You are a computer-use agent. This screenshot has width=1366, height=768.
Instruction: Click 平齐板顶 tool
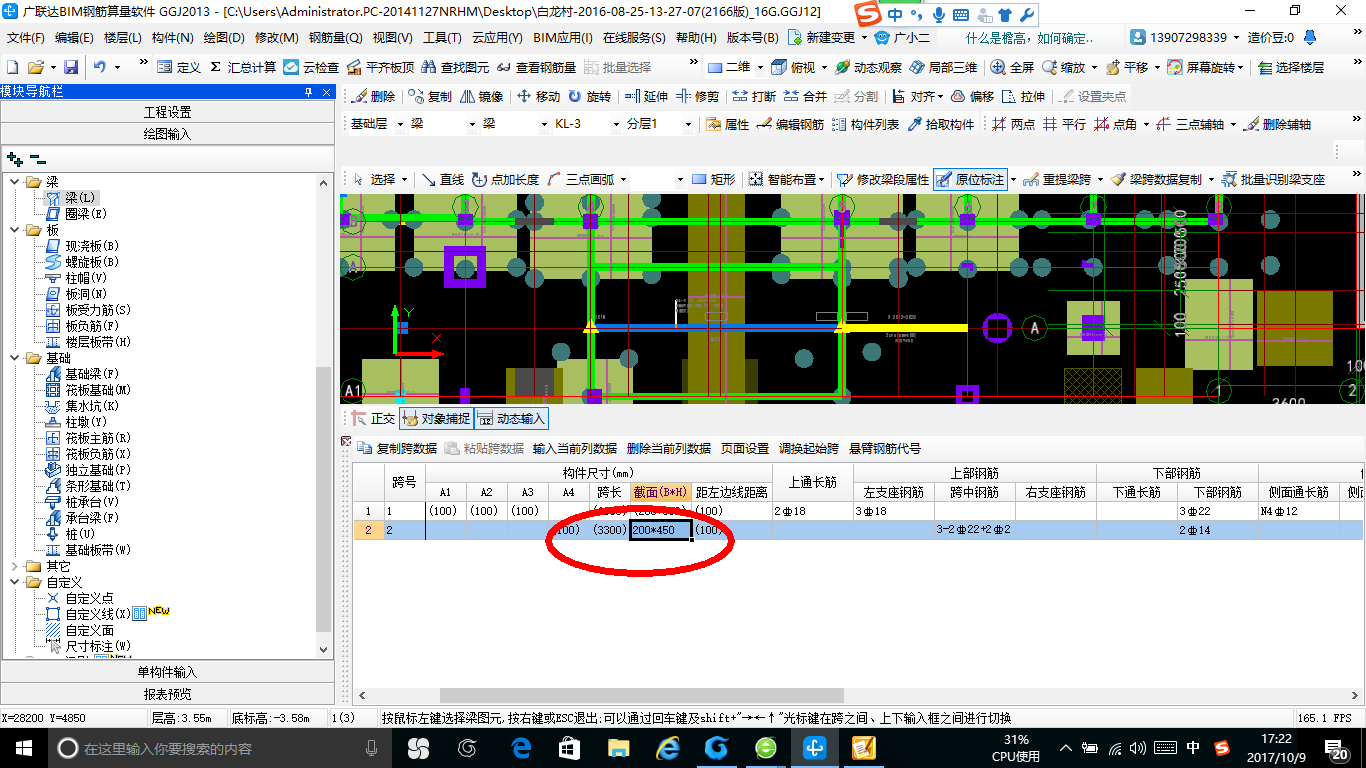pos(379,67)
